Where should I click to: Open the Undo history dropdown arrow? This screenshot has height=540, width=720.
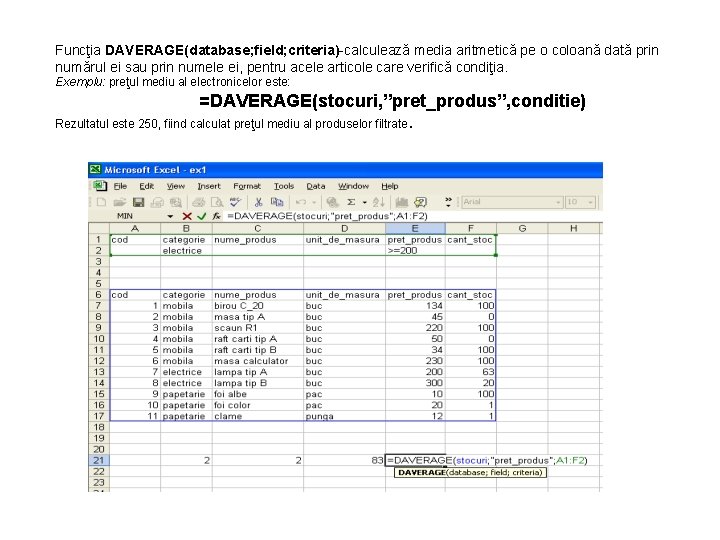click(x=314, y=202)
